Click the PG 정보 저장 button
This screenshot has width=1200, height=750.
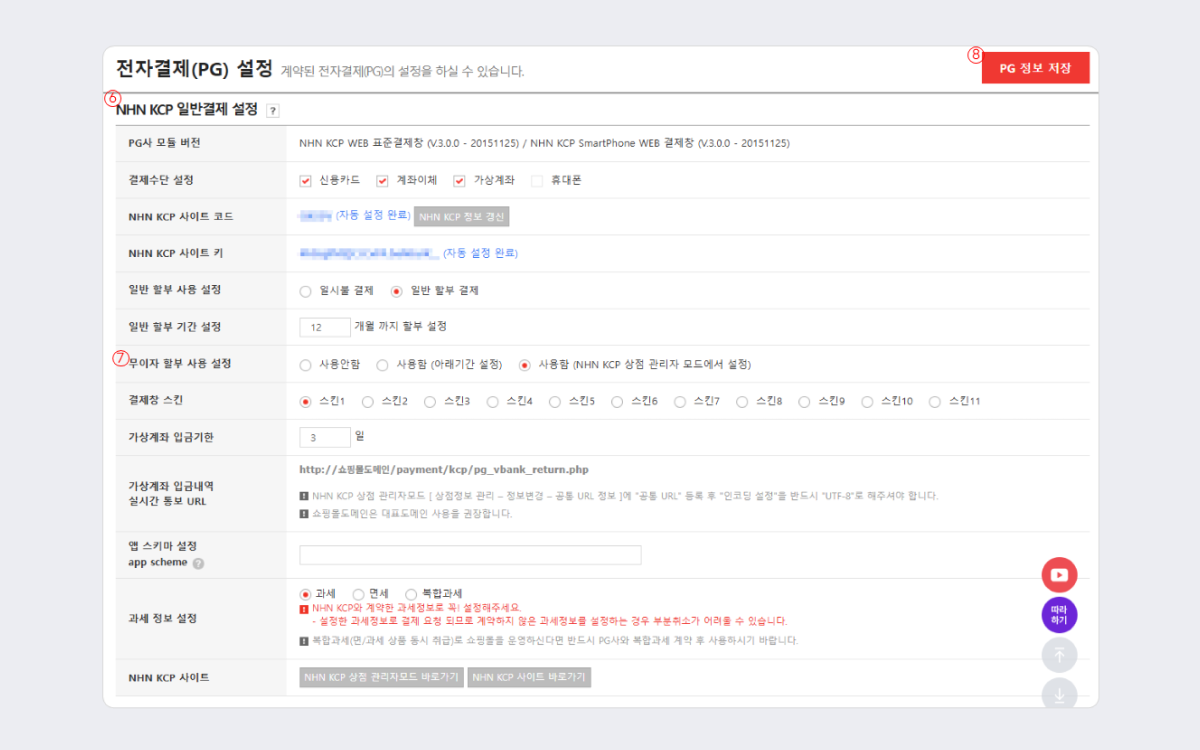point(1035,69)
